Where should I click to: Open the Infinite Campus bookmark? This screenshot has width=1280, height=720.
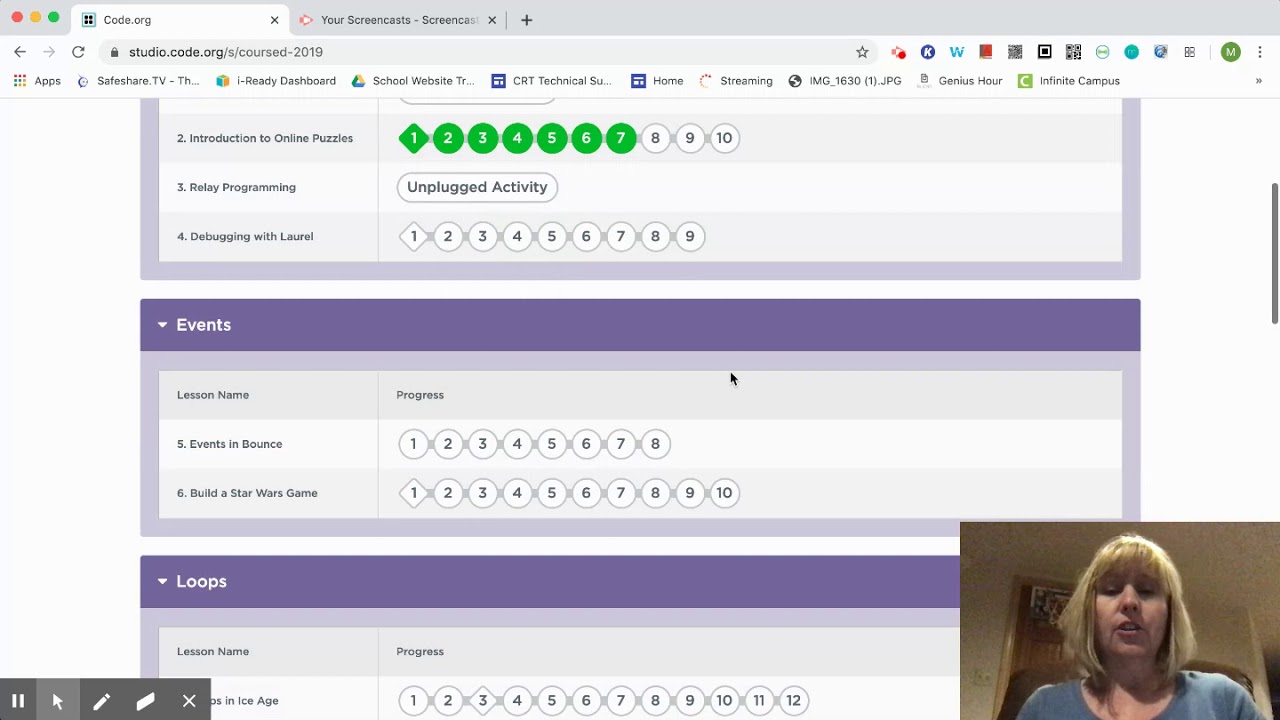click(x=1069, y=81)
